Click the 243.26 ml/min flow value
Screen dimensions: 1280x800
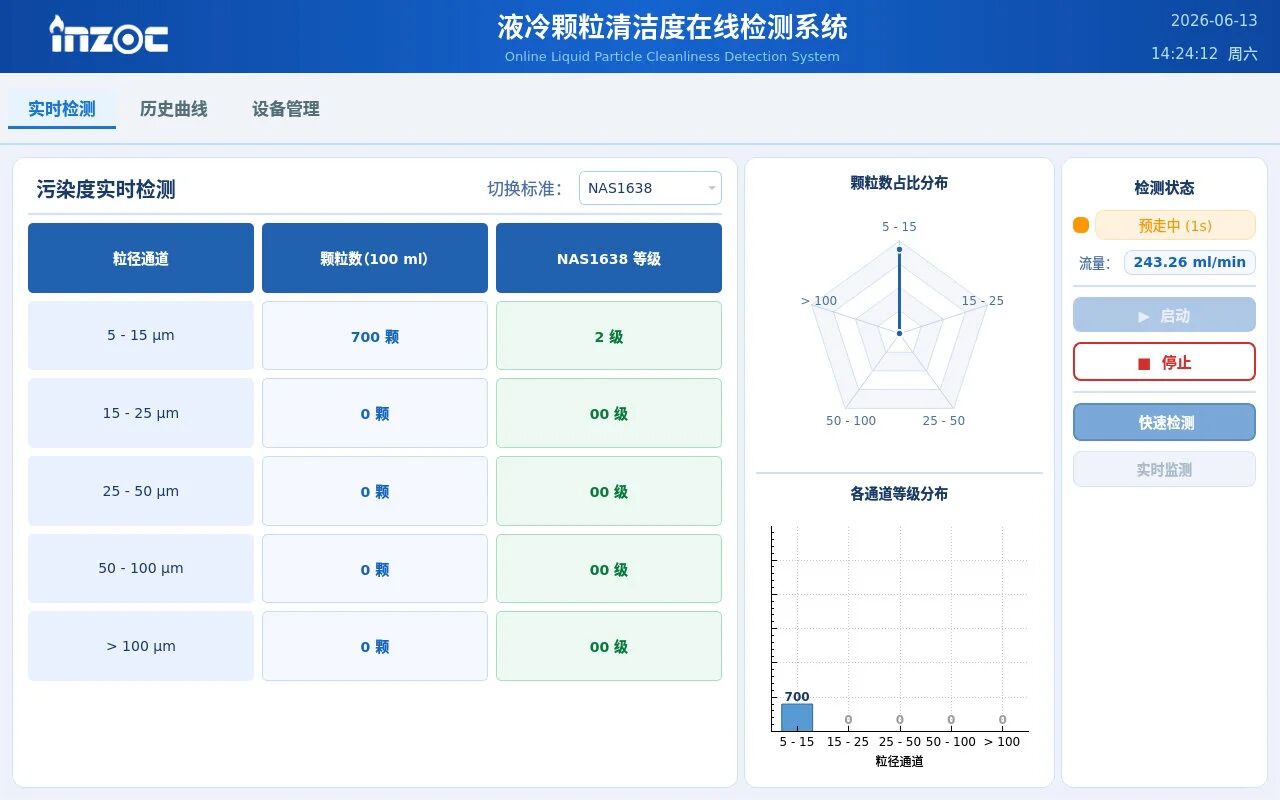click(x=1190, y=262)
